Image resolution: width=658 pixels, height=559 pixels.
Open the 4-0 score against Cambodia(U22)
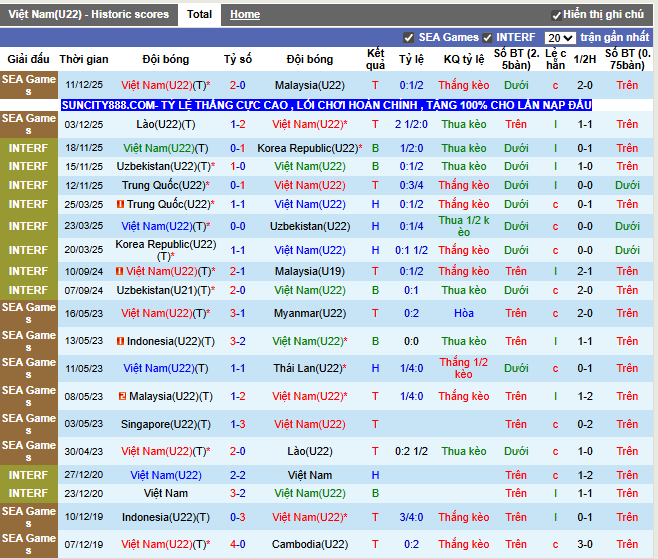coord(238,544)
